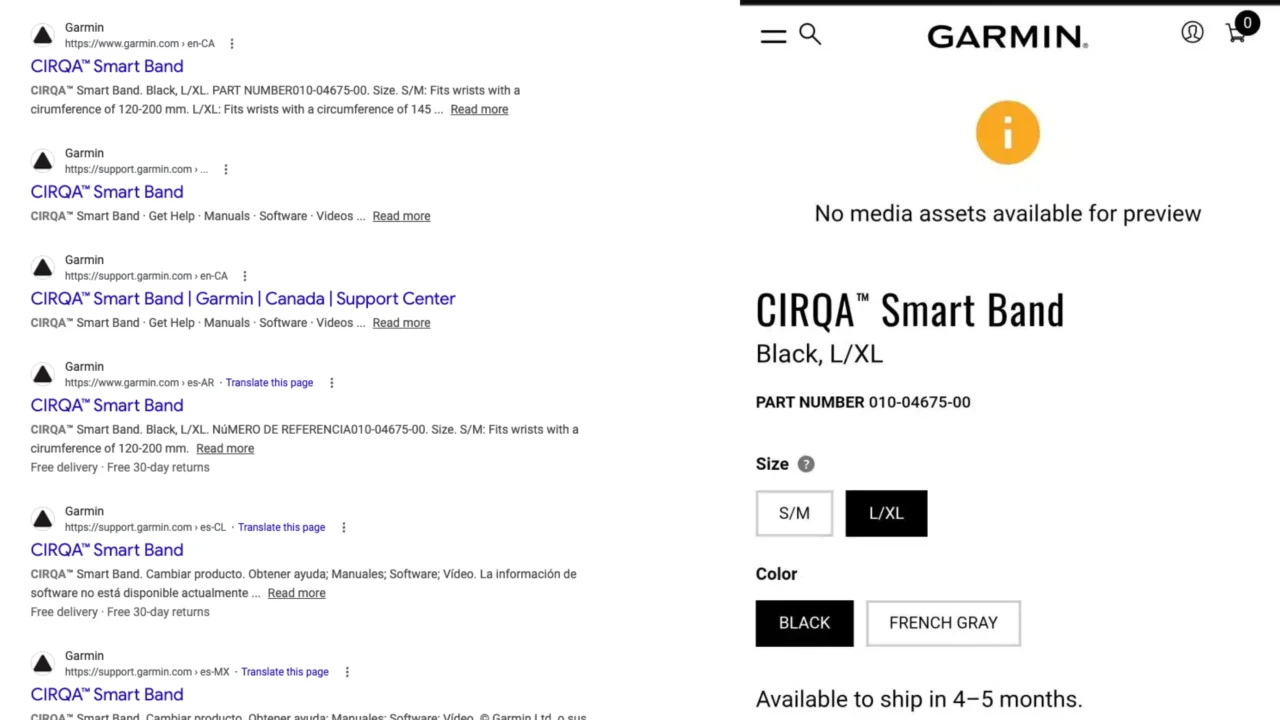Click Translate this page on the es-AR result

[x=269, y=382]
